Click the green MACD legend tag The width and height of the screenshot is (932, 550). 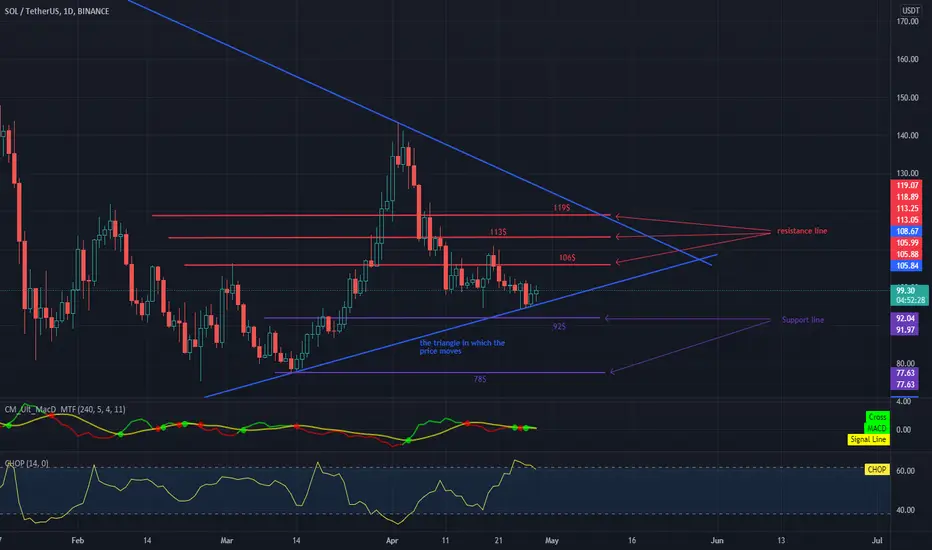(876, 428)
